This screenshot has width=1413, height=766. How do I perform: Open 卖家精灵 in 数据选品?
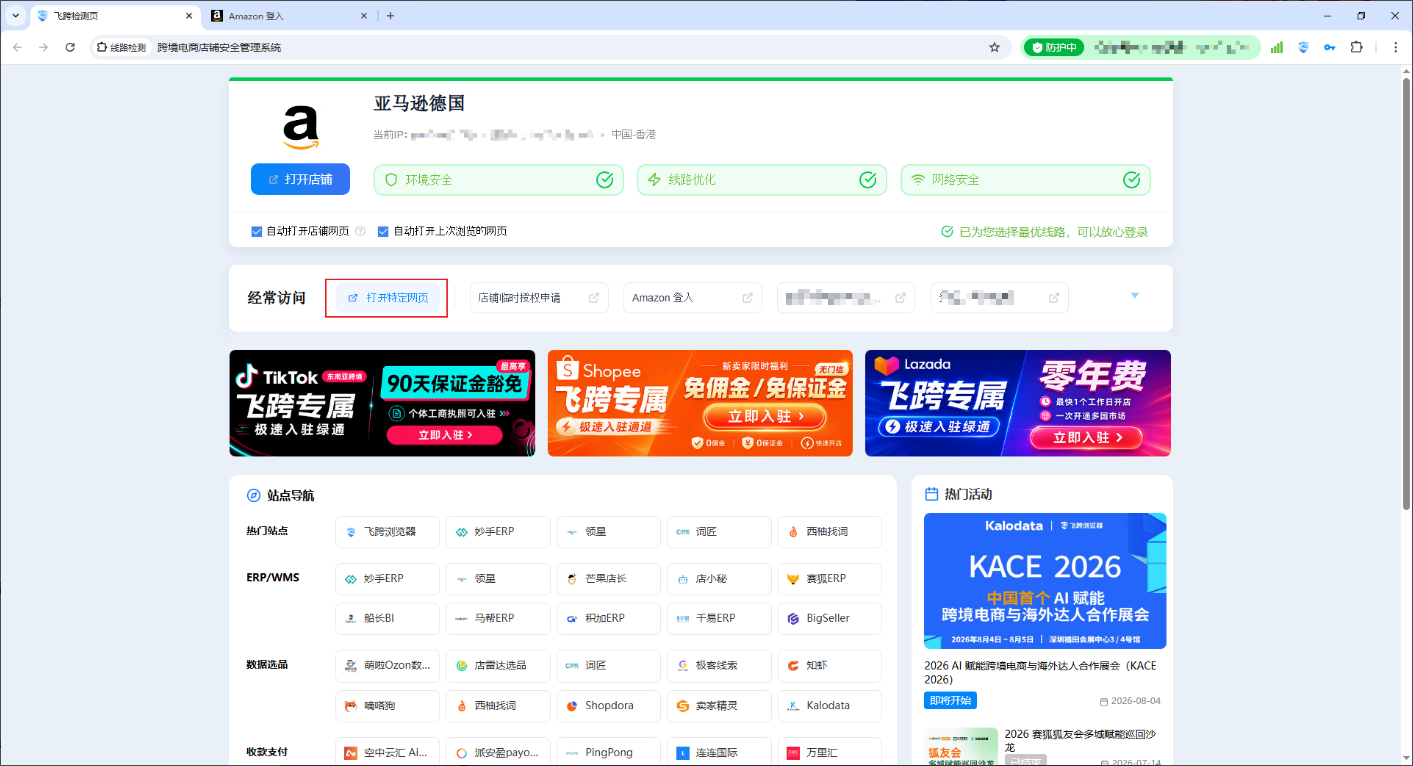click(719, 705)
